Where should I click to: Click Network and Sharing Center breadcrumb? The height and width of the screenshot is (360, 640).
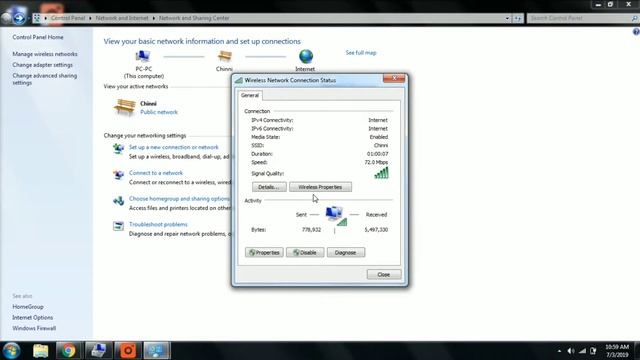pyautogui.click(x=194, y=18)
